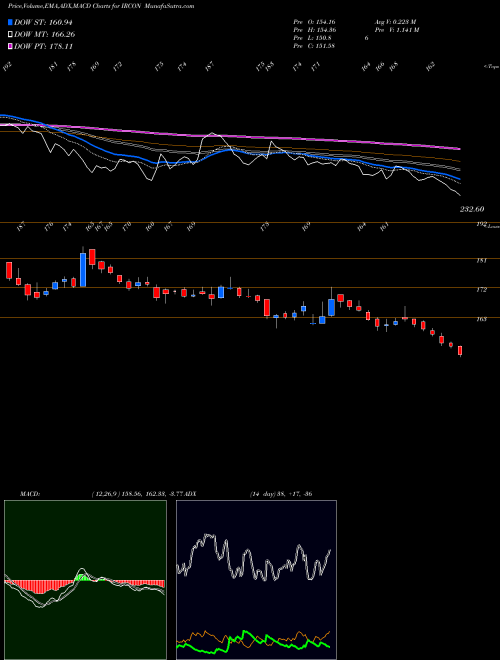Click the tall blue candlestick near 181

[83, 270]
